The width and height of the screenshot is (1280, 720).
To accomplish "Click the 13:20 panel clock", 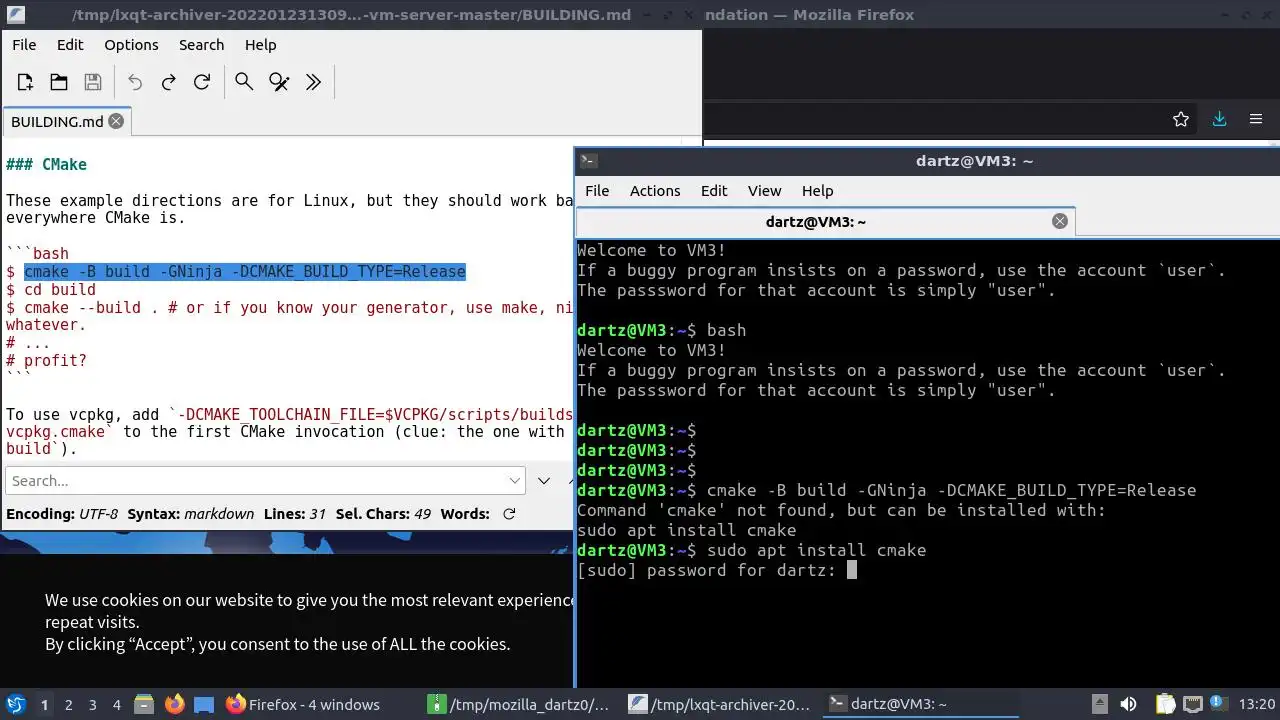I will pos(1256,704).
